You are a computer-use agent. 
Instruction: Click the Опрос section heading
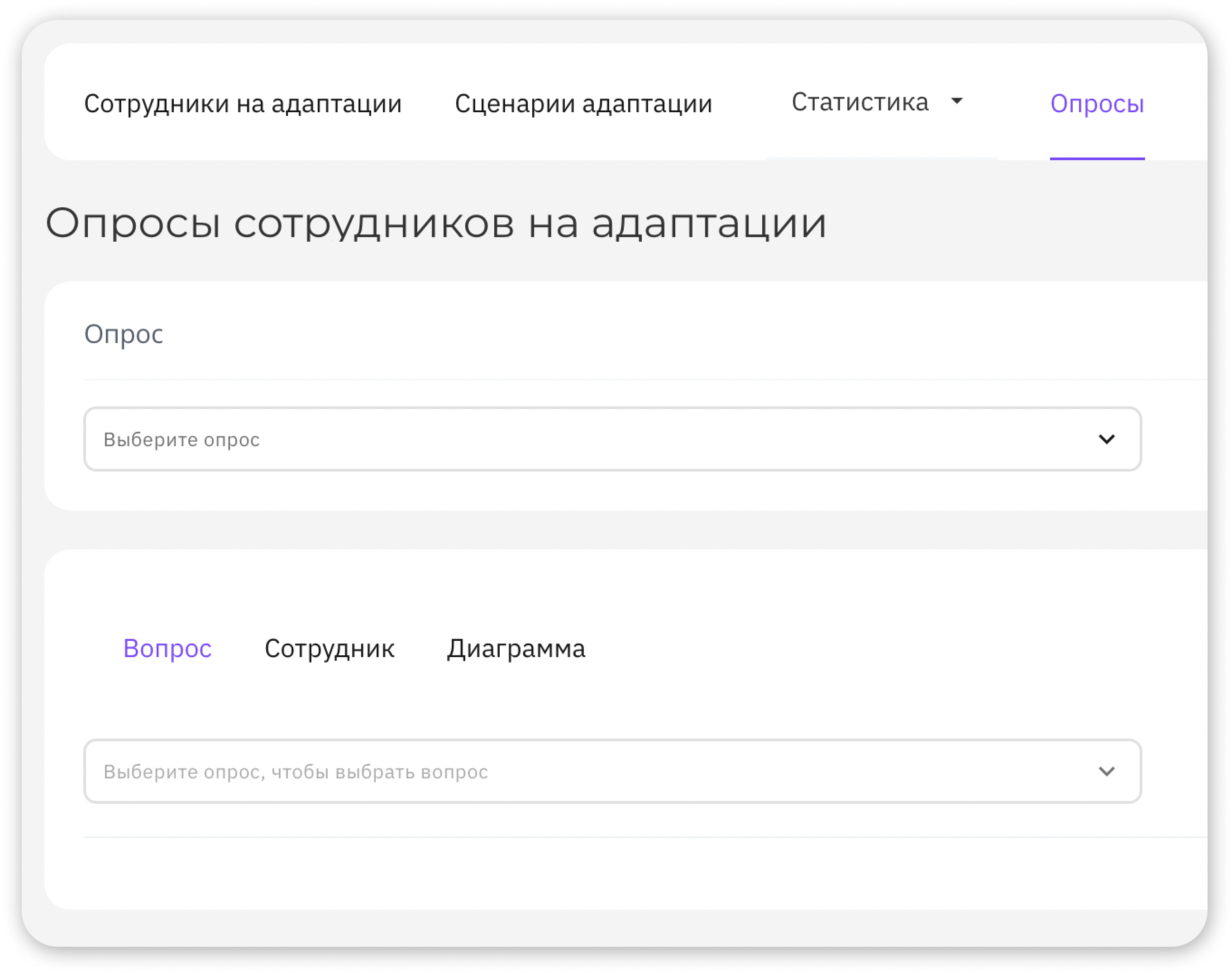(124, 334)
